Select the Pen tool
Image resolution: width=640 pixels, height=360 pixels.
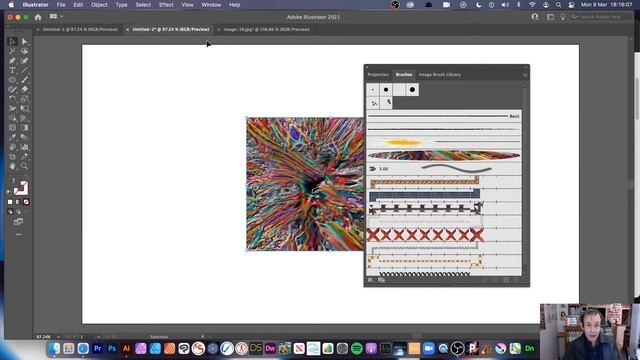12,60
